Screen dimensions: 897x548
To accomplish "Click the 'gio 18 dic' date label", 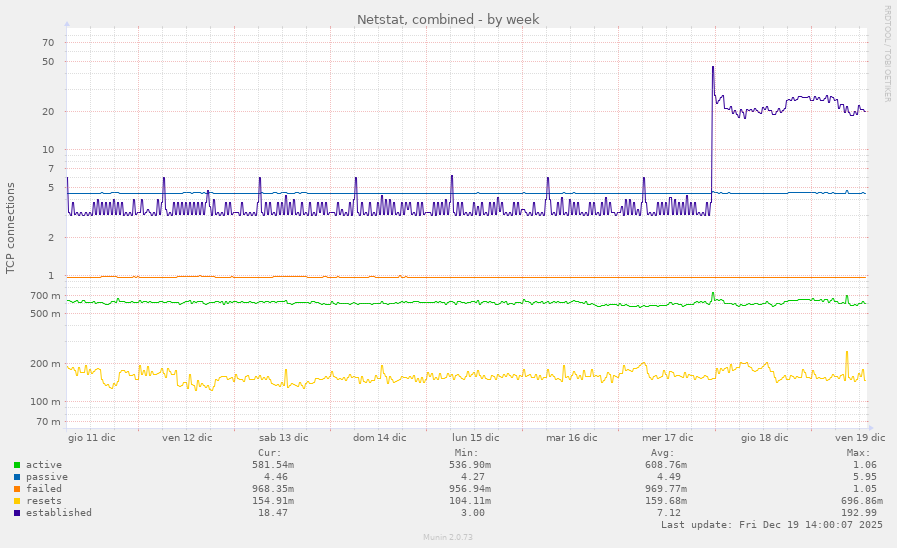I will point(765,438).
